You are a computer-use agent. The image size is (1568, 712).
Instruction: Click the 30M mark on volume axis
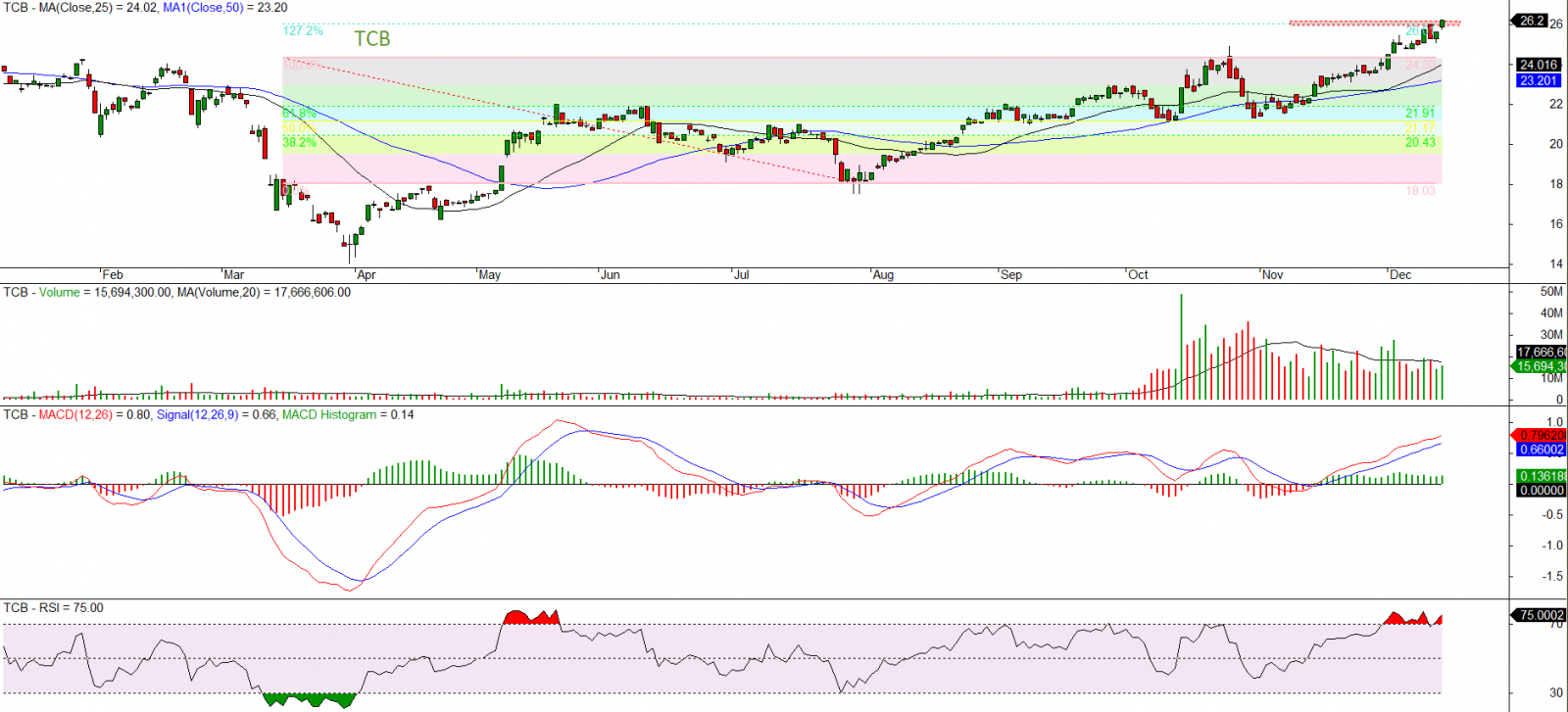click(x=1551, y=335)
